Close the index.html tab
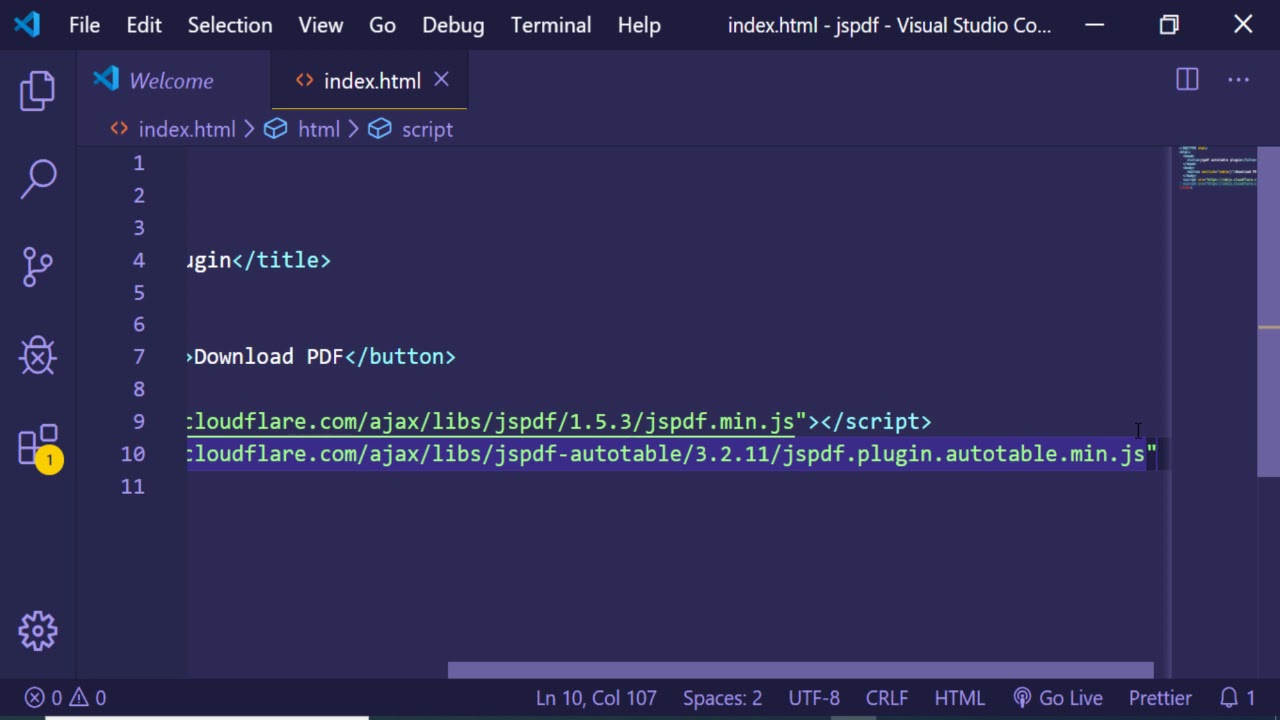 [441, 80]
